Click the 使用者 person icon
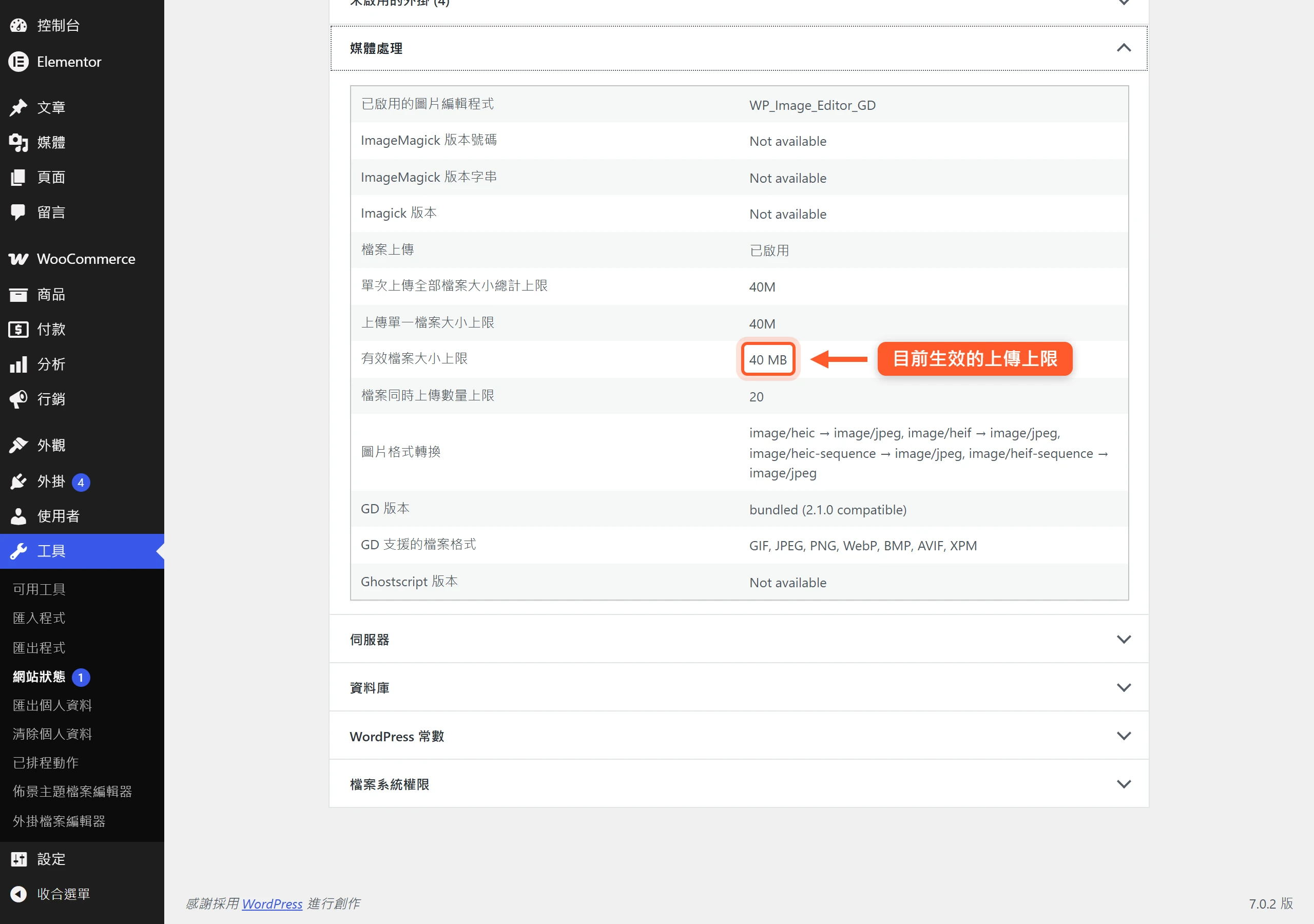 [18, 516]
